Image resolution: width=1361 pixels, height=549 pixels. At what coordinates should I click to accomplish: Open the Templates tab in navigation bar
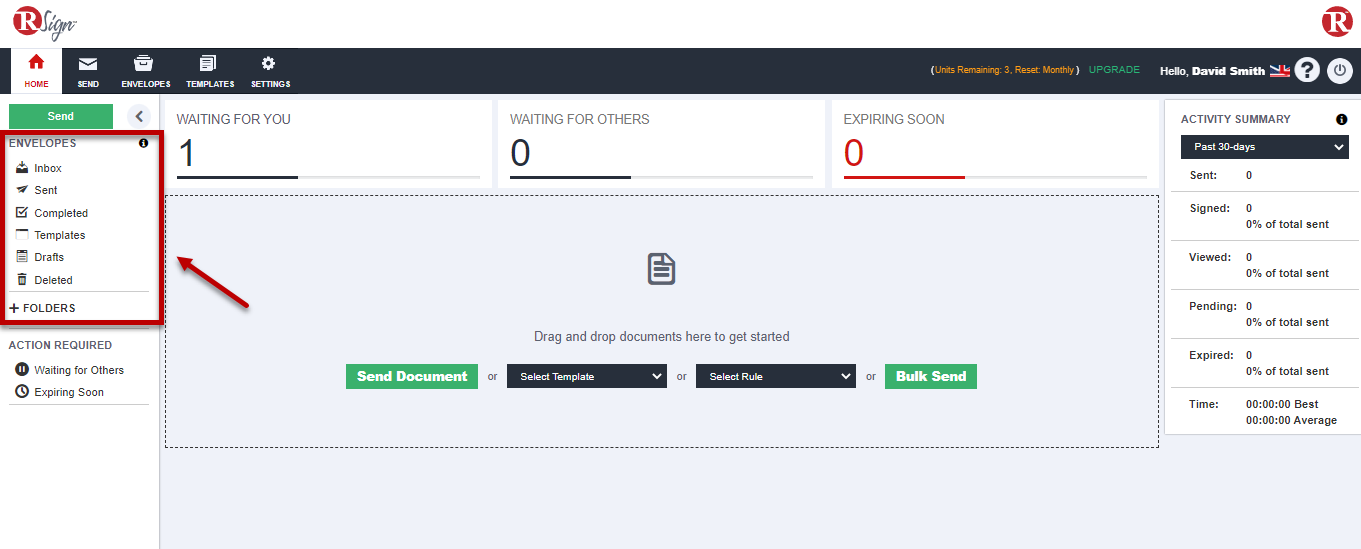(210, 71)
